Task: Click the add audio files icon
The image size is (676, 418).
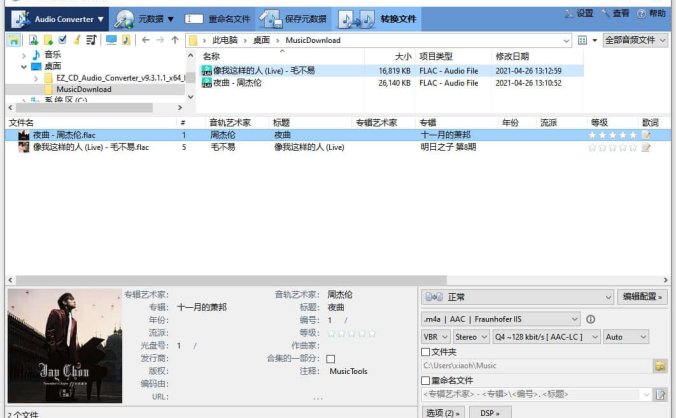Action: (x=34, y=40)
